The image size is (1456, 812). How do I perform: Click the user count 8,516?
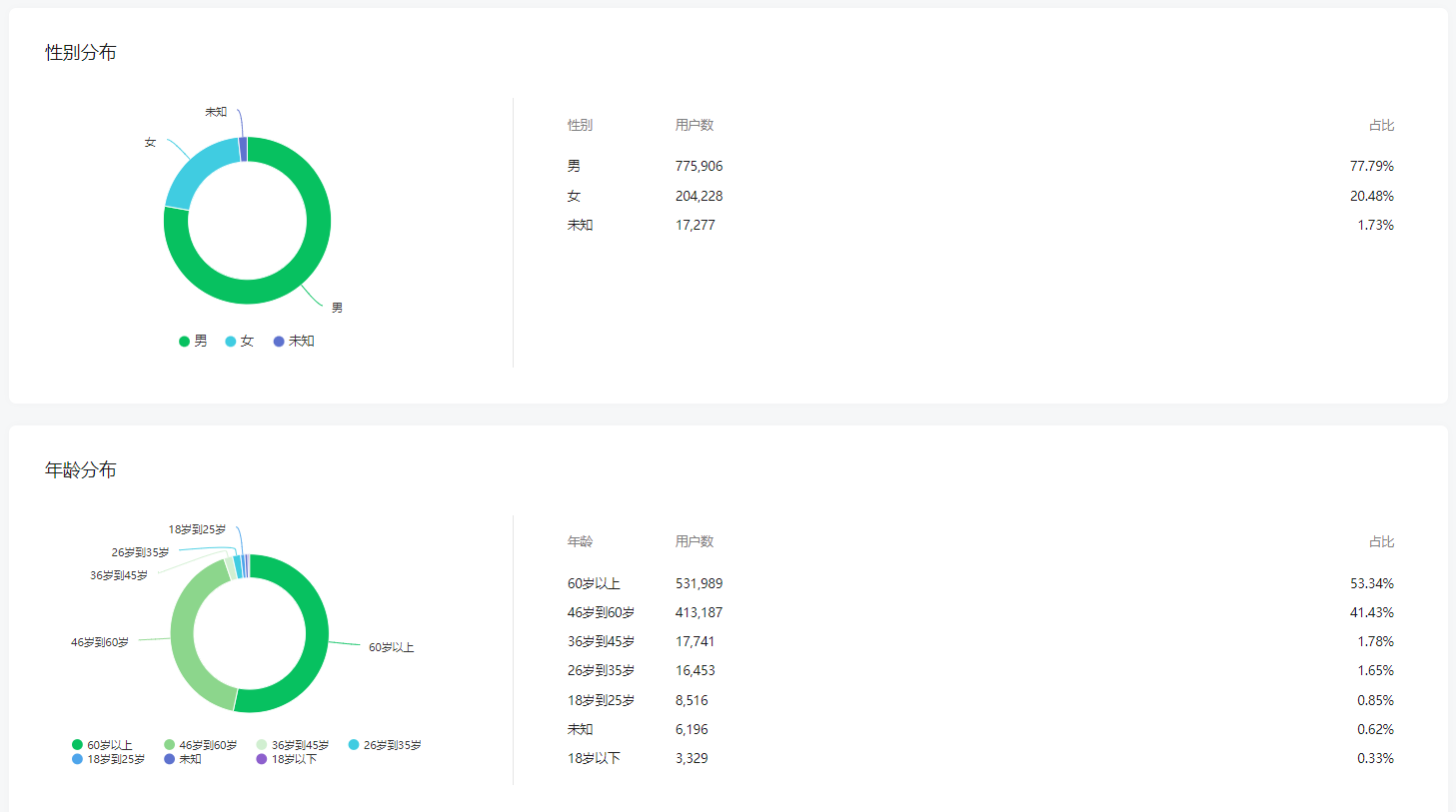click(692, 700)
